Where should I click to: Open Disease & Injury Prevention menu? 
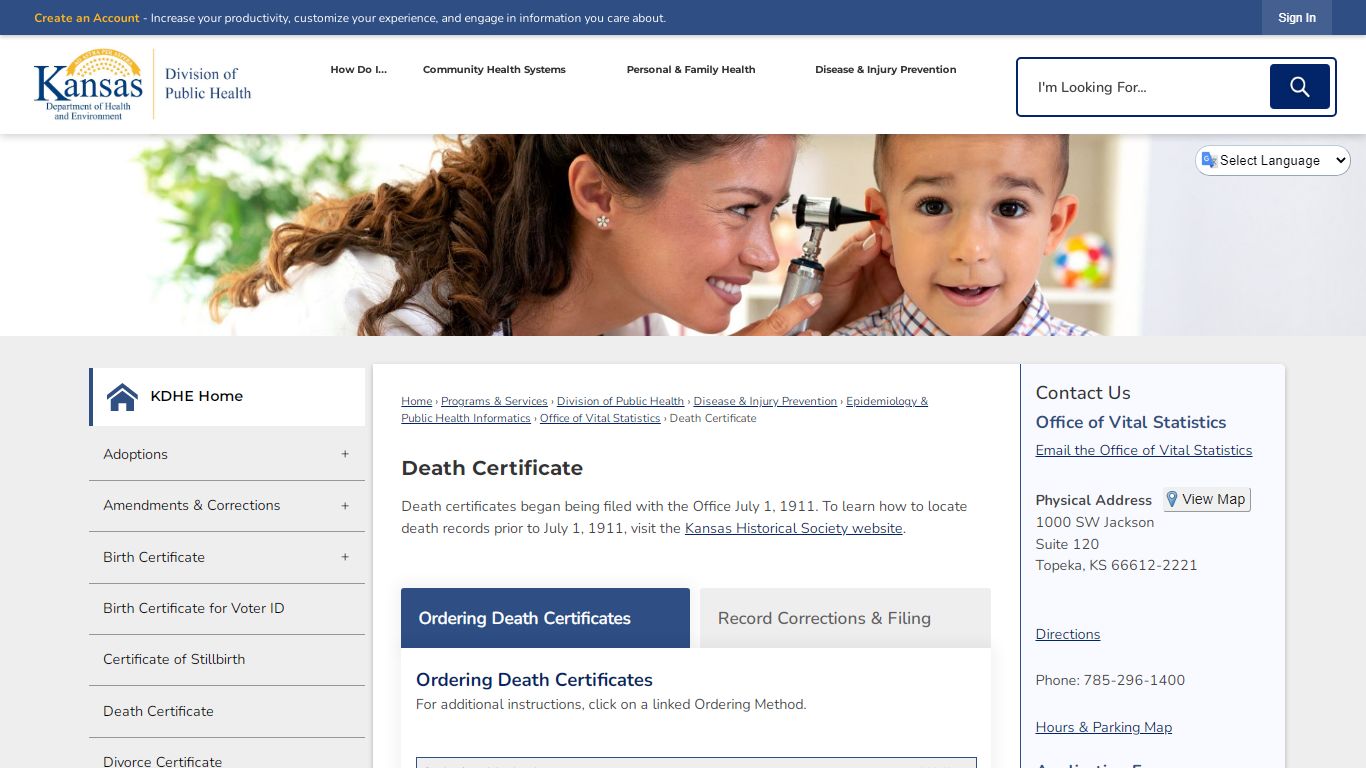[x=885, y=70]
